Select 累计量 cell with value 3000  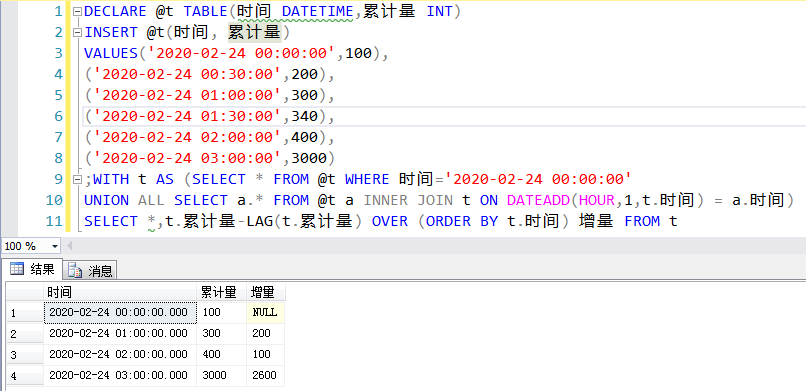click(222, 376)
